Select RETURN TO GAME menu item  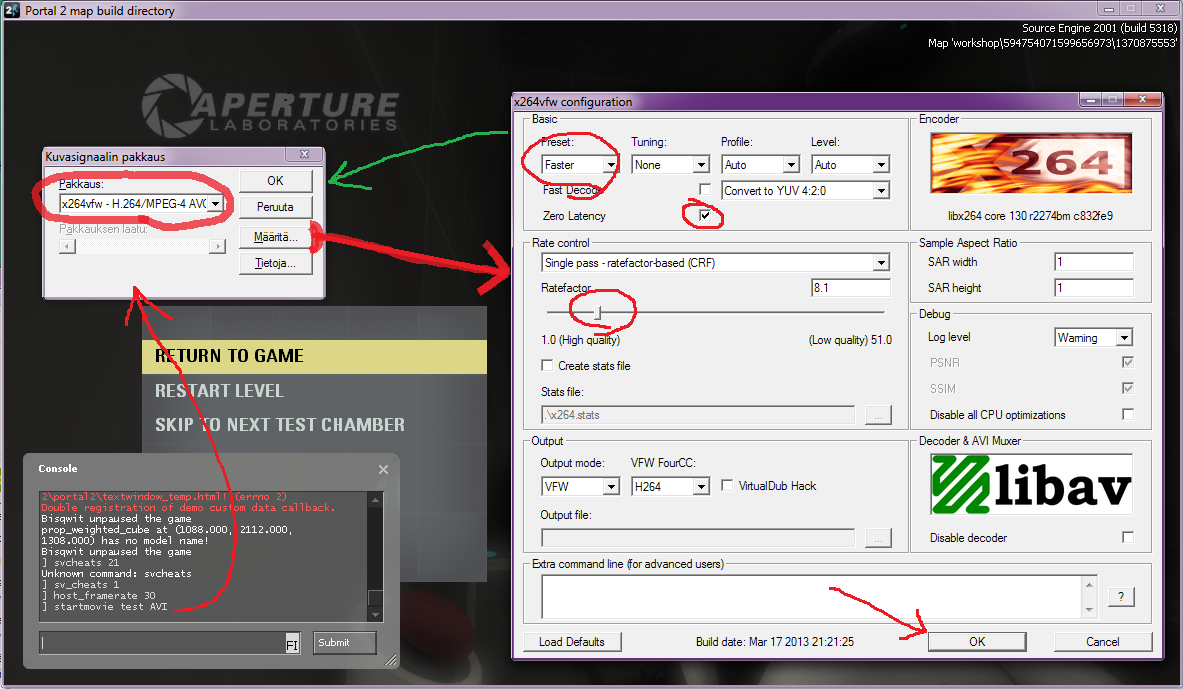pyautogui.click(x=315, y=356)
